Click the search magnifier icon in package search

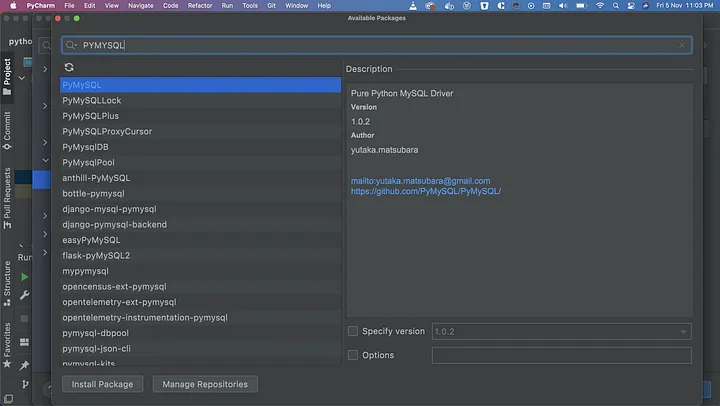[x=70, y=45]
